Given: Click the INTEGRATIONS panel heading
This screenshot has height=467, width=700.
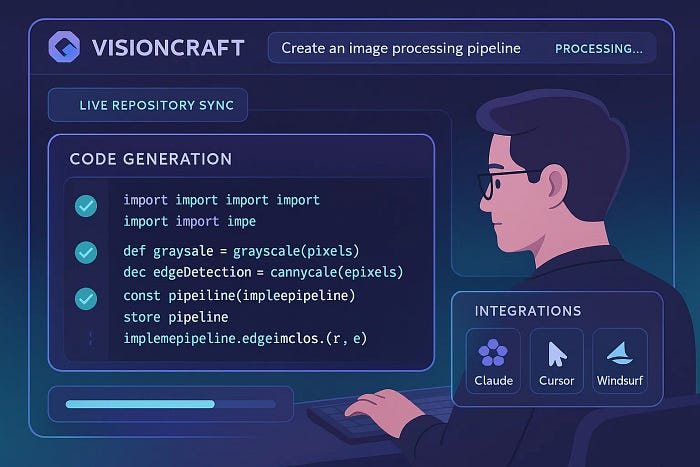Looking at the screenshot, I should [528, 311].
